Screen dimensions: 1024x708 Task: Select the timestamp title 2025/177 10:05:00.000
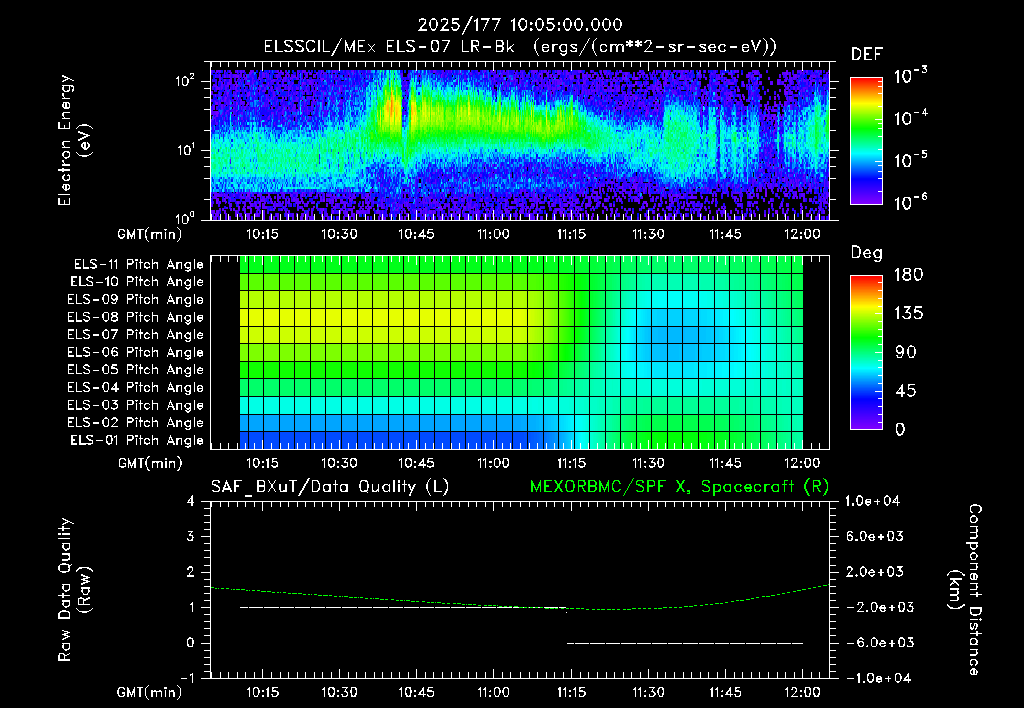pos(520,25)
